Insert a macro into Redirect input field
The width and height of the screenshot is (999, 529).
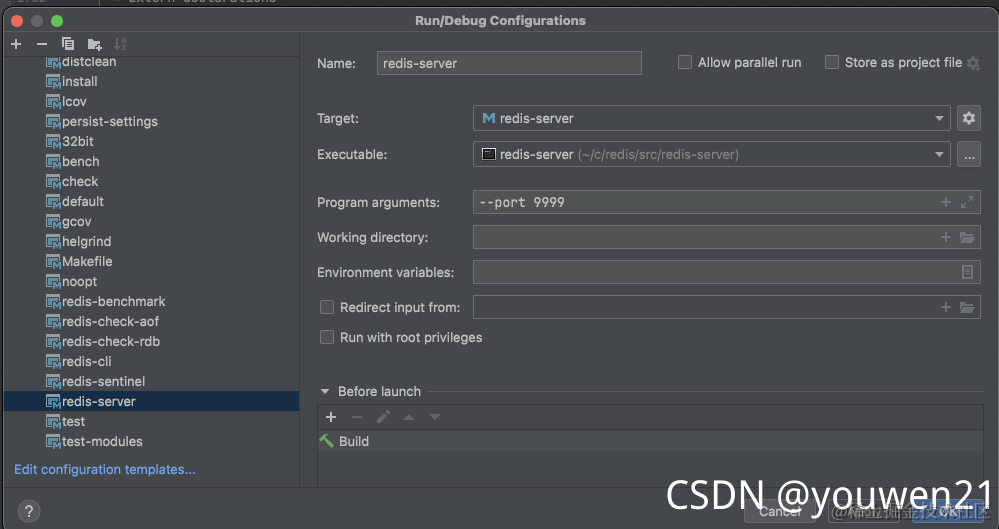pos(945,307)
